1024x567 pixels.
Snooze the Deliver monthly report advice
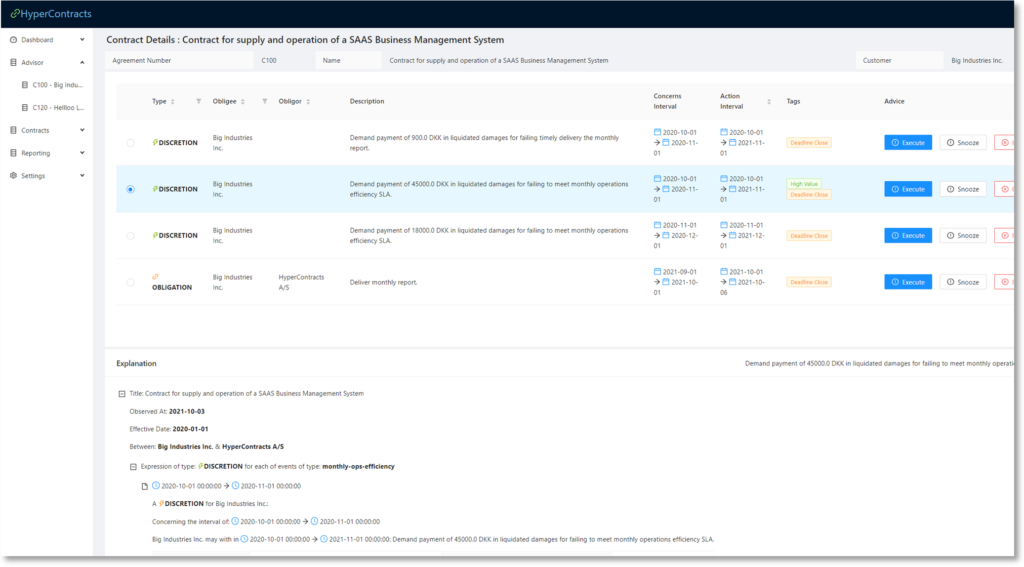click(x=963, y=282)
